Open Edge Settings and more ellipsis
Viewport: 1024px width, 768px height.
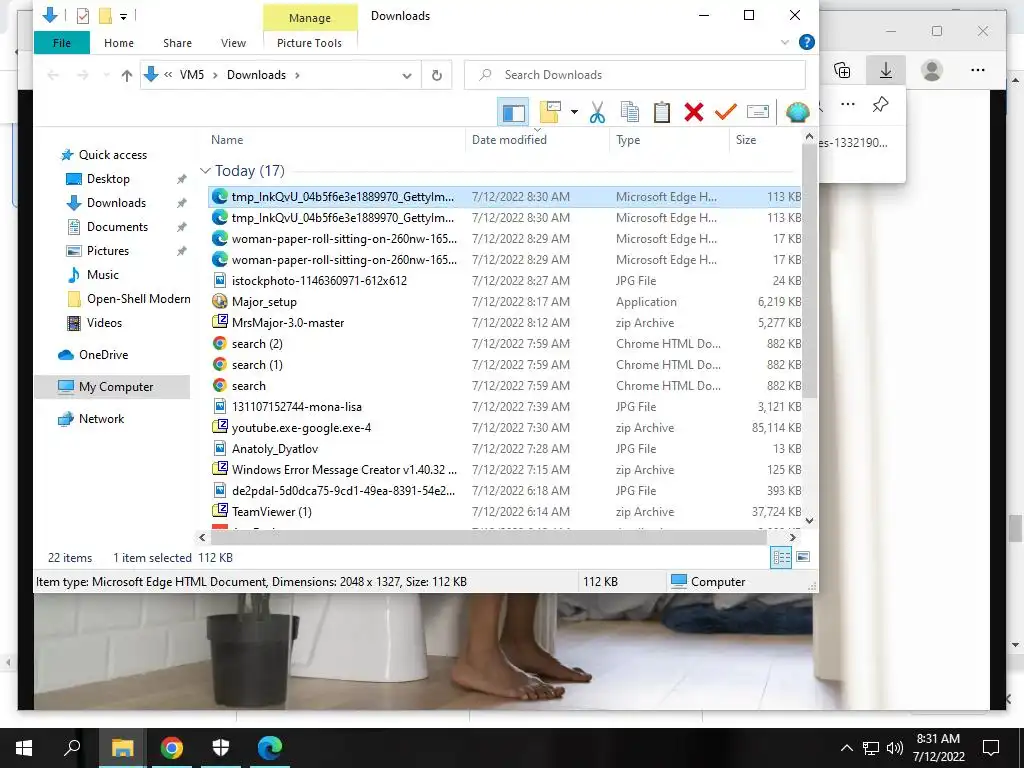978,70
